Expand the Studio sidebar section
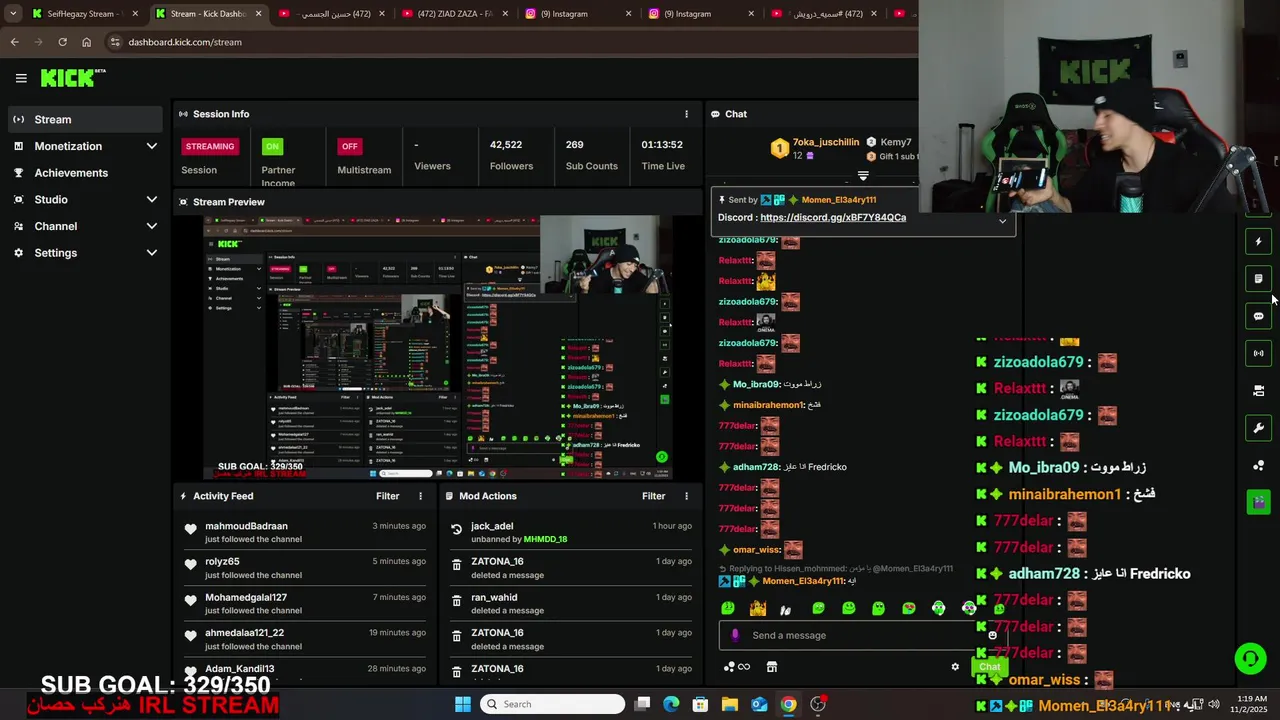The image size is (1280, 720). [x=84, y=199]
